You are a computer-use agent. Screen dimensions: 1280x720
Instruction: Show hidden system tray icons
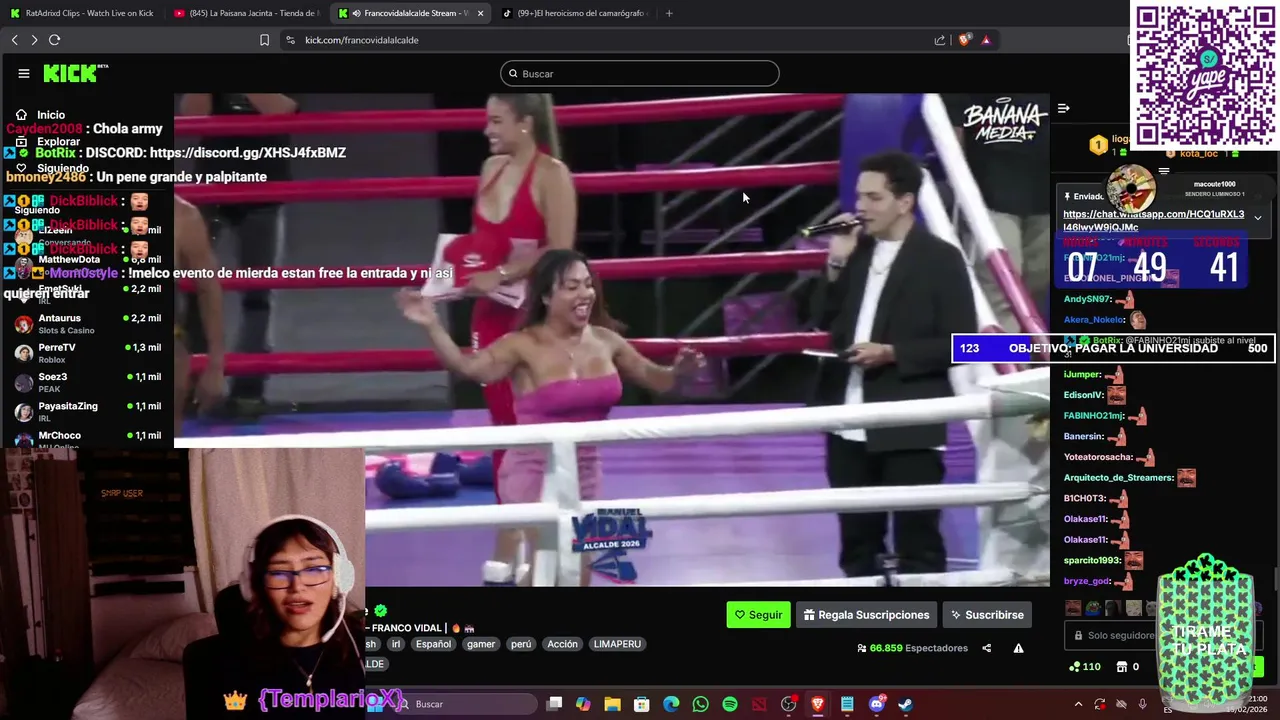(1078, 704)
